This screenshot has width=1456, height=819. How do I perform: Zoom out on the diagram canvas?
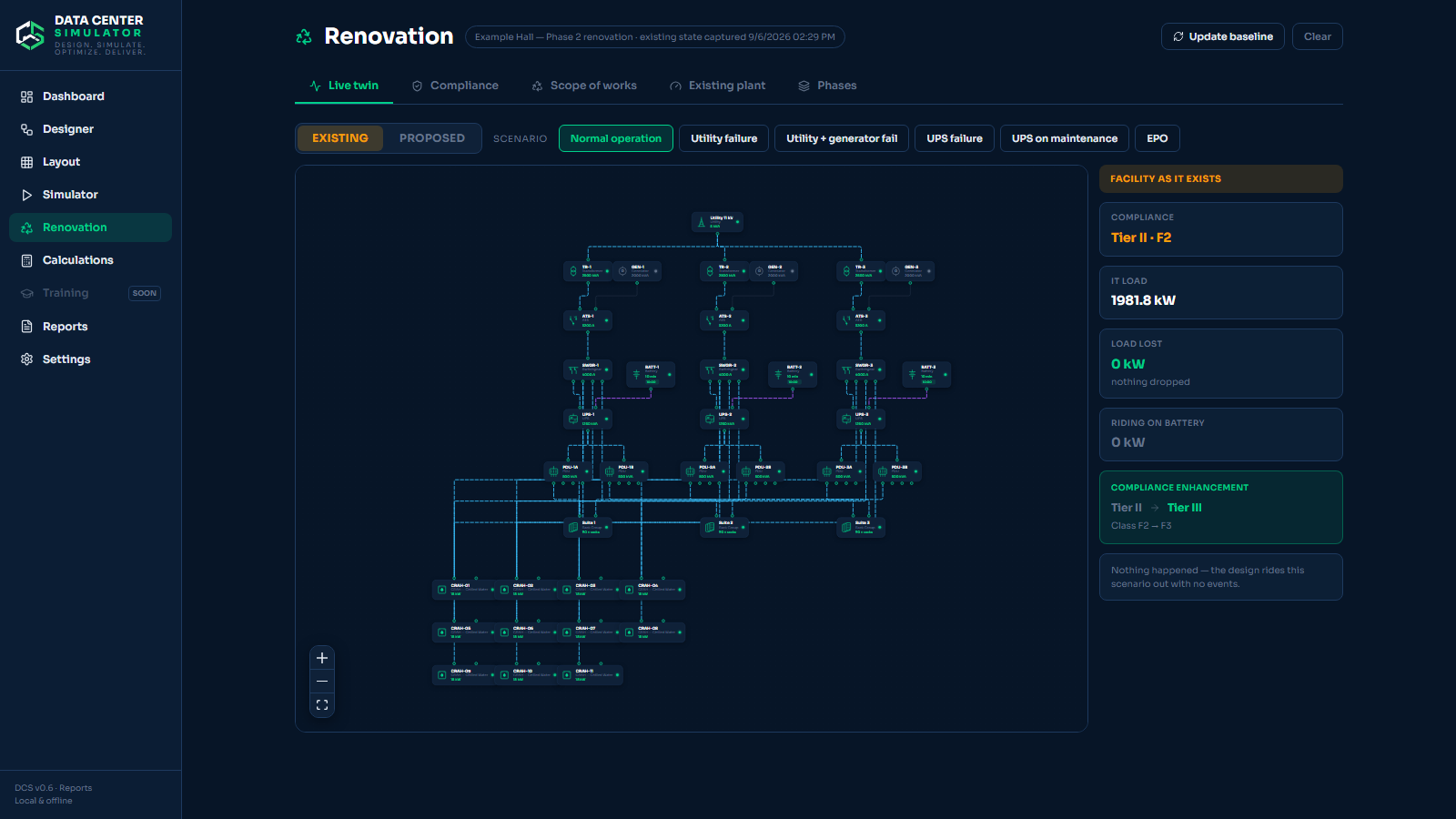[x=322, y=682]
